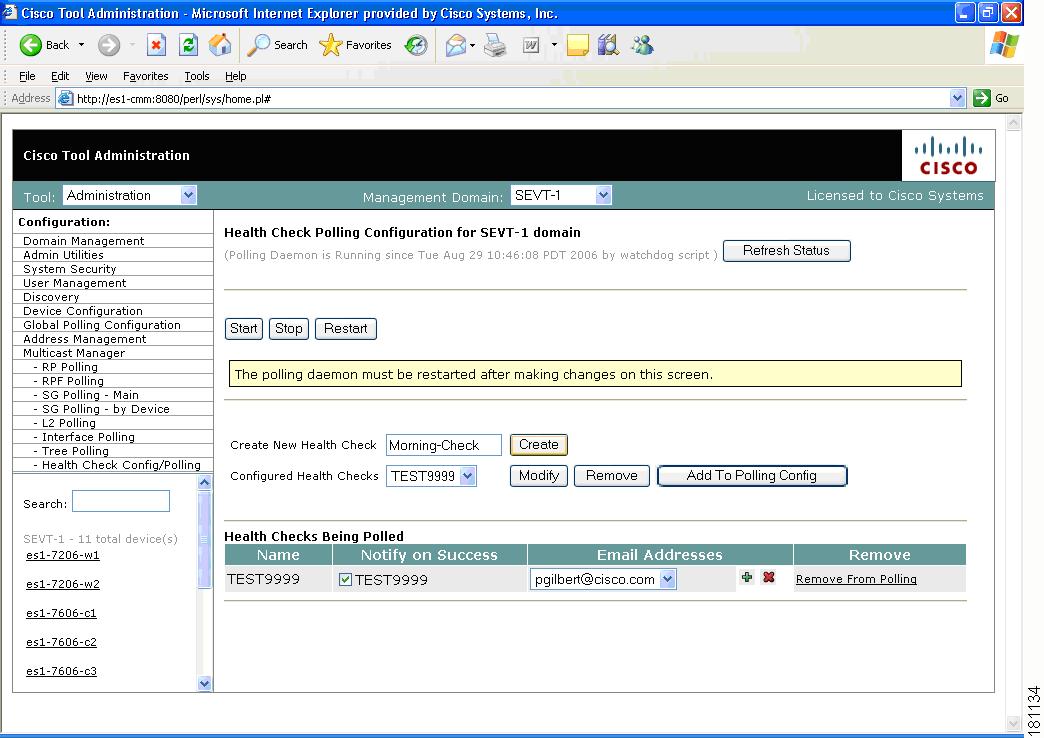Image resolution: width=1044 pixels, height=738 pixels.
Task: Open Favorites star in toolbar
Action: point(330,45)
